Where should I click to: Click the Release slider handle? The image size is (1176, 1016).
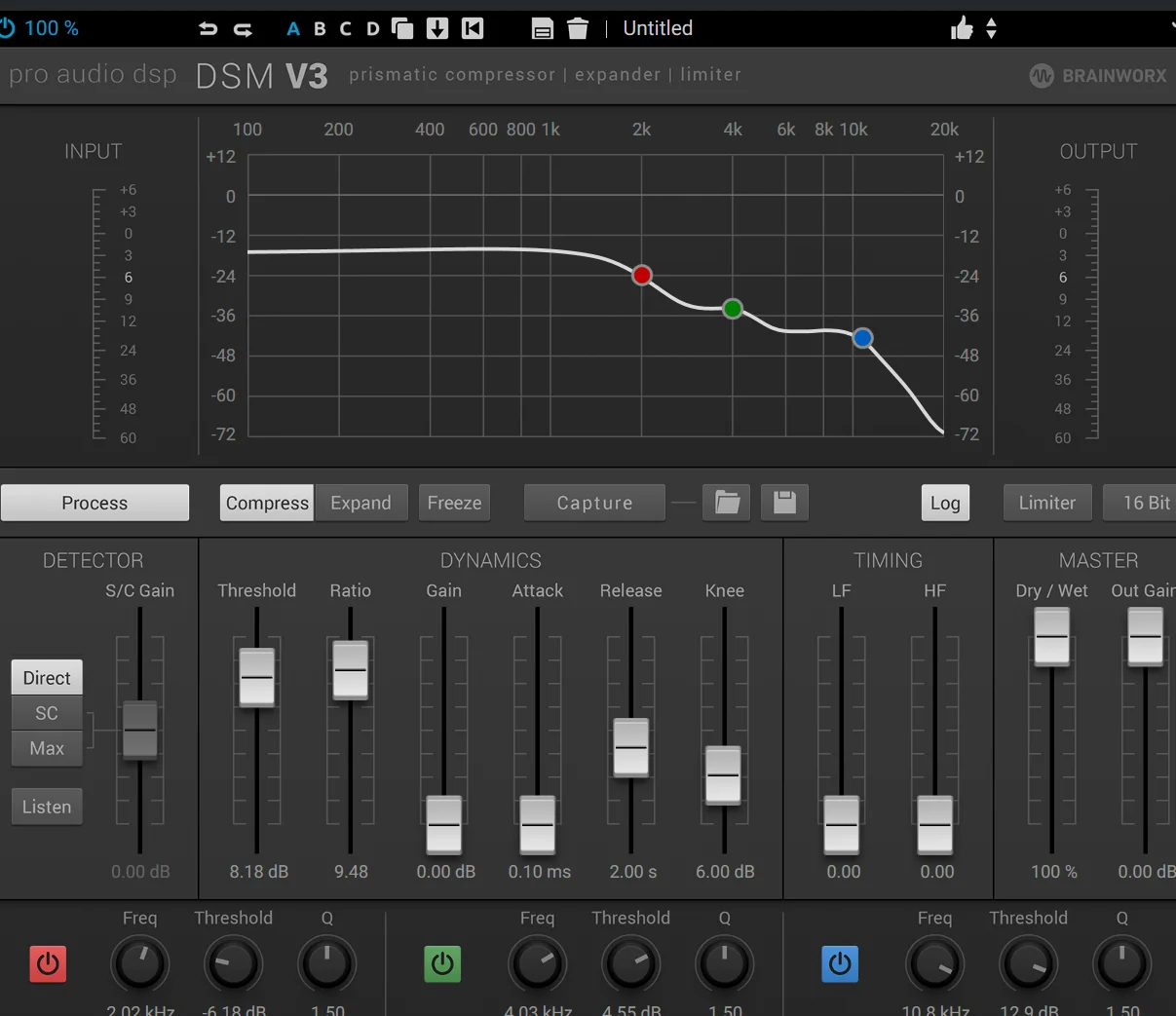tap(631, 747)
